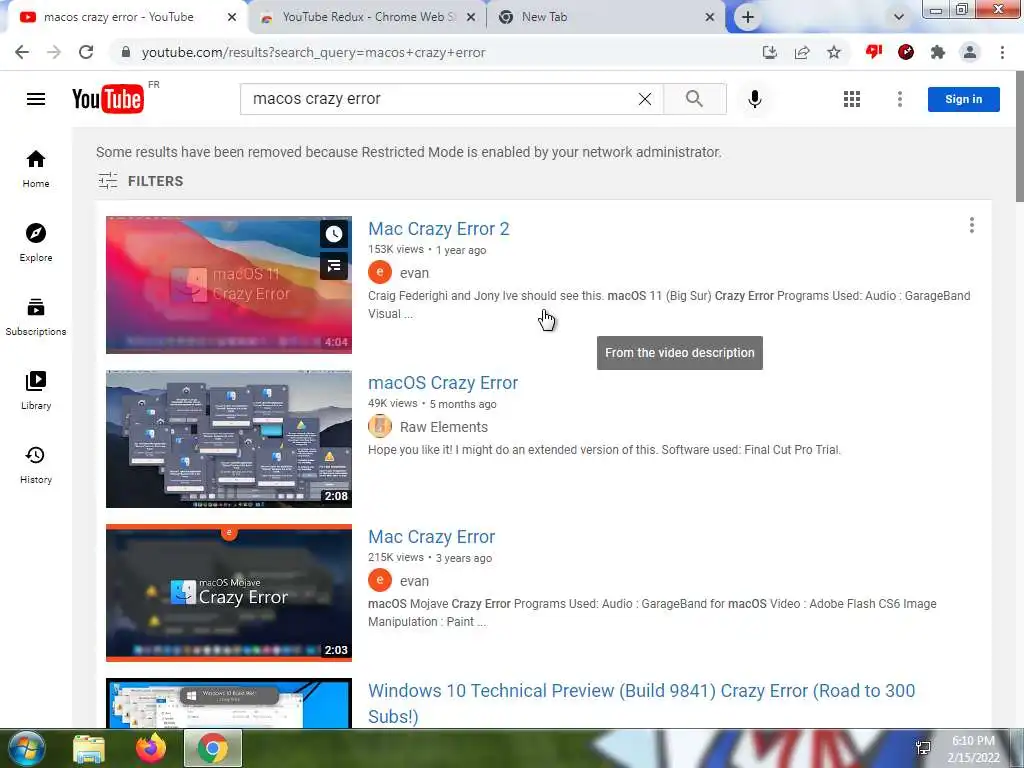Open the YouTube apps grid icon
Screen dimensions: 1024x768
(852, 99)
